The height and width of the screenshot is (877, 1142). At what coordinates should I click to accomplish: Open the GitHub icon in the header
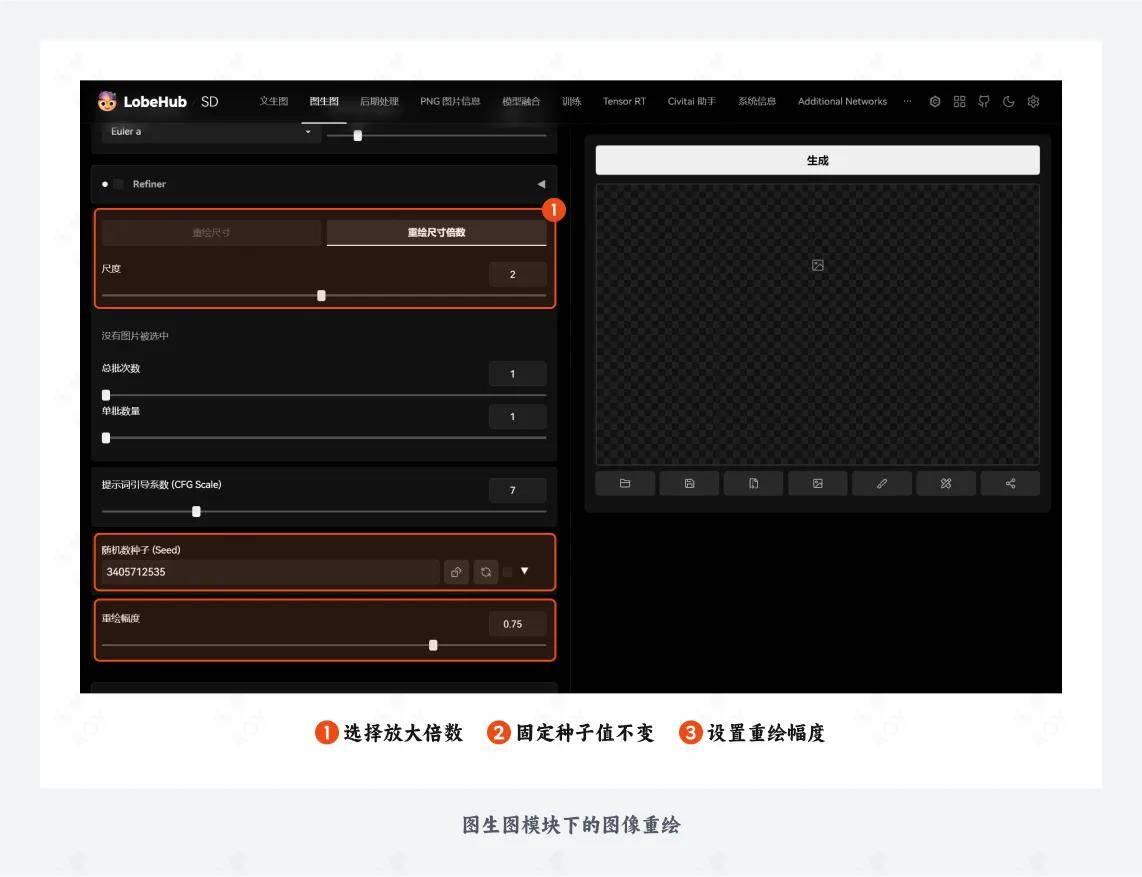(984, 102)
